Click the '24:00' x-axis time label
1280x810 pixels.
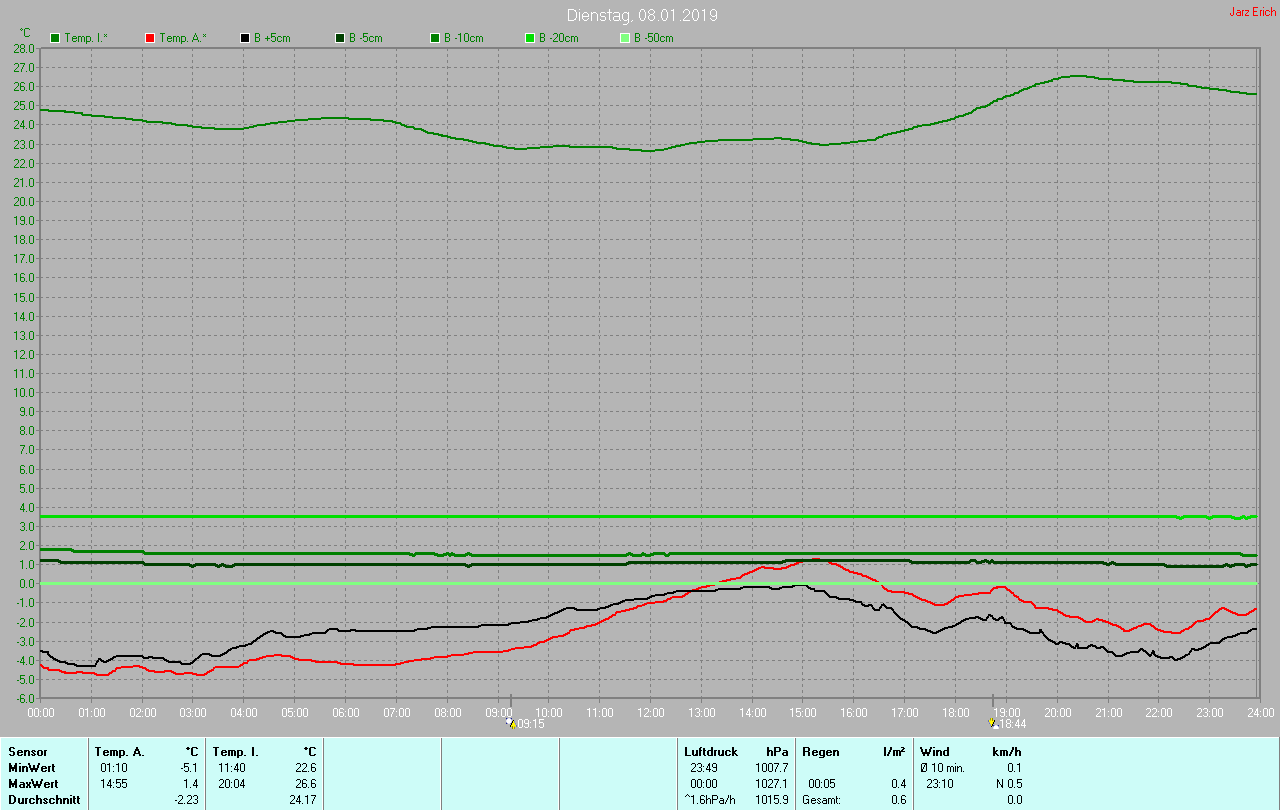(1260, 713)
